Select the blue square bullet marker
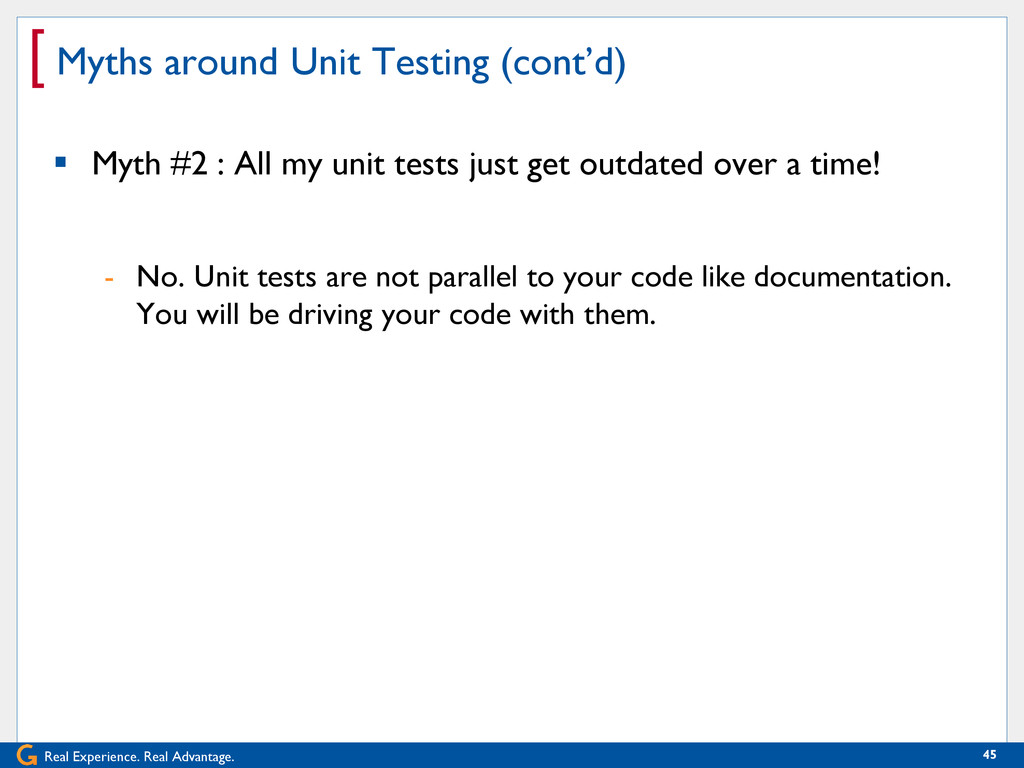The image size is (1024, 768). pyautogui.click(x=61, y=162)
